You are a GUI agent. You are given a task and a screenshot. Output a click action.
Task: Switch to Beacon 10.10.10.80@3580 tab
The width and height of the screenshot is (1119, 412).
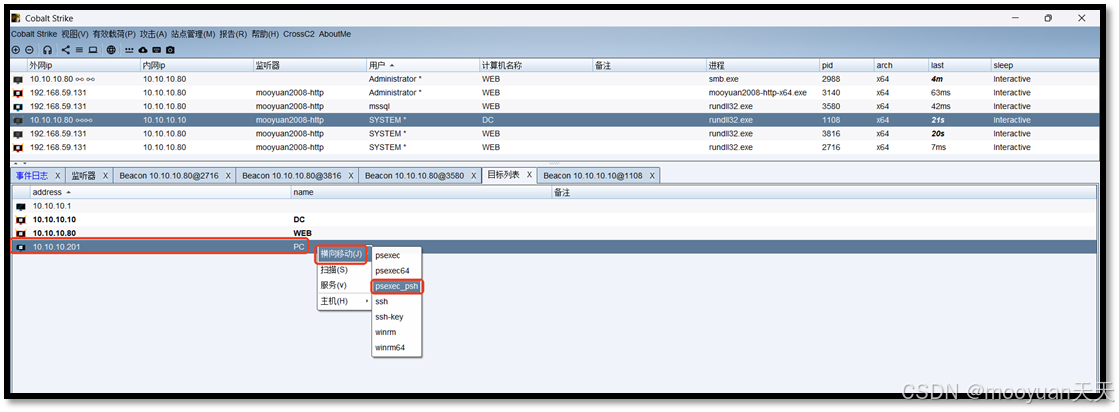click(414, 176)
